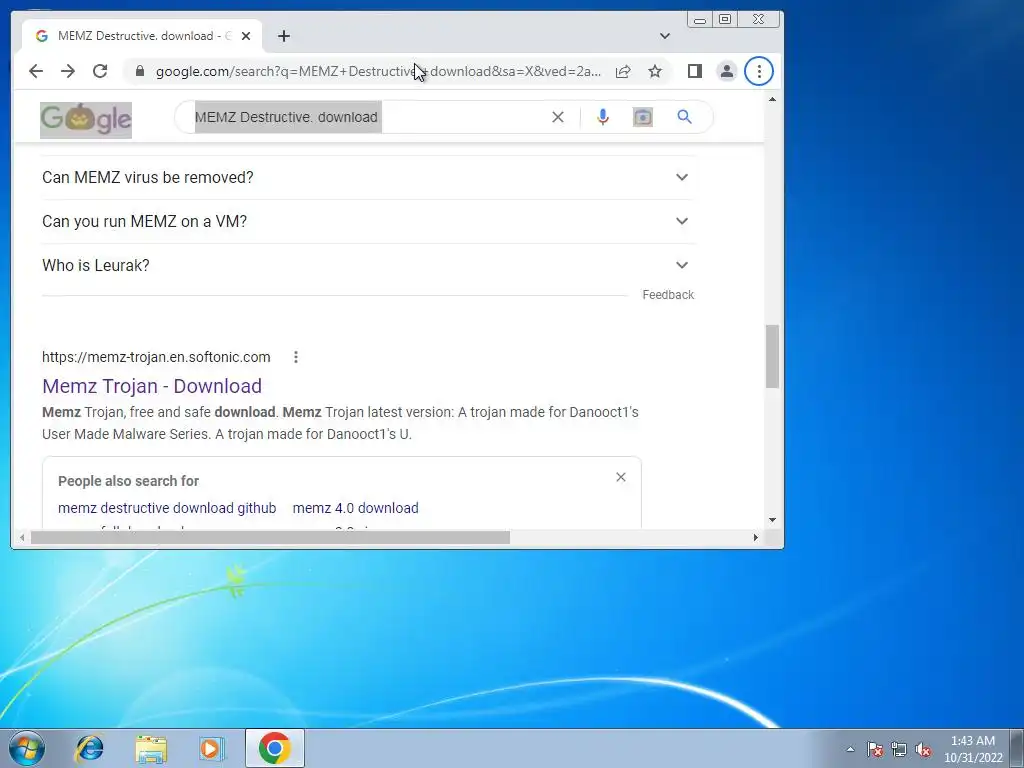This screenshot has width=1024, height=768.
Task: Click the address bar URL
Action: pos(378,71)
